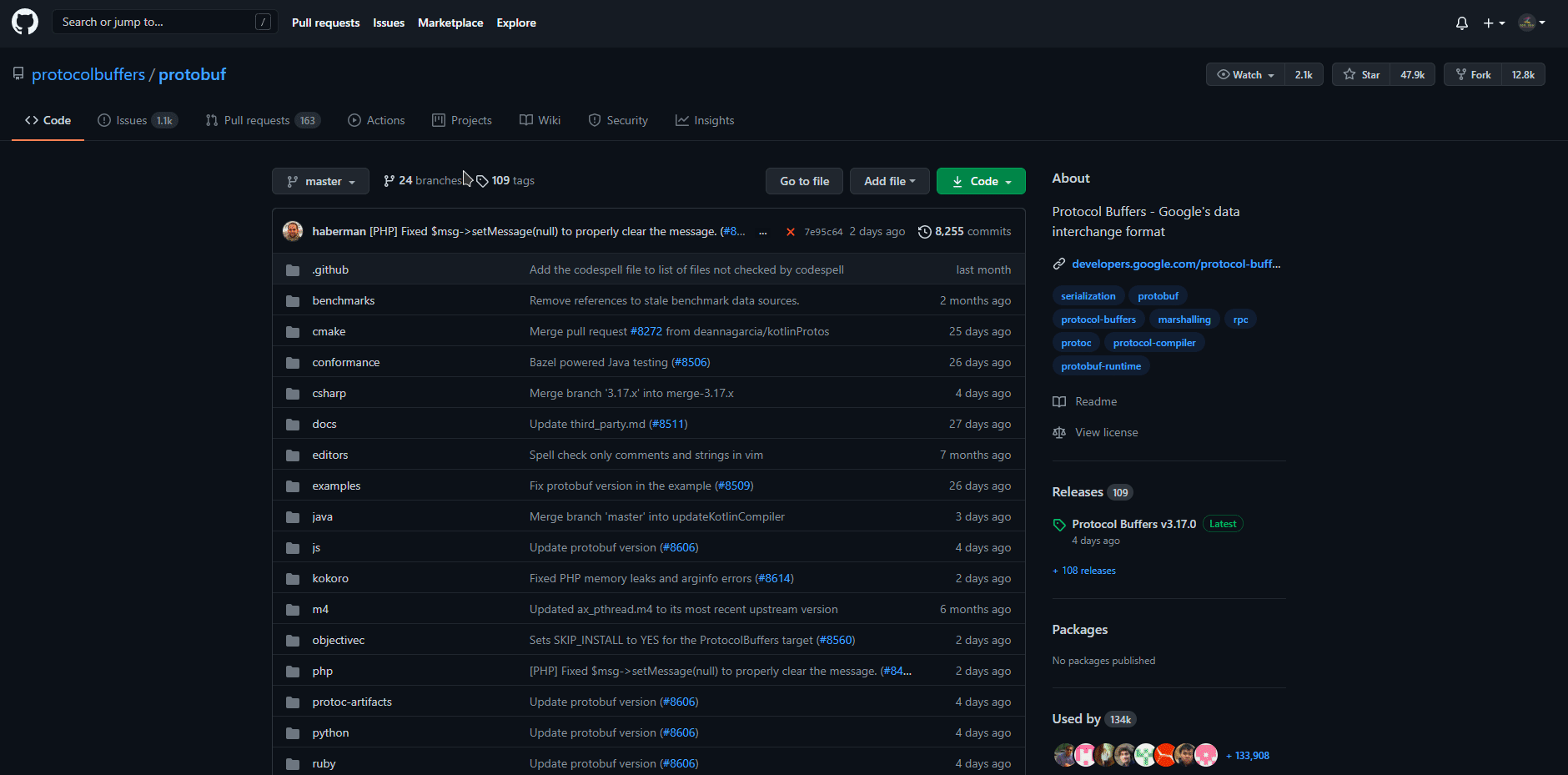Click the star count 47.9k

coord(1413,74)
